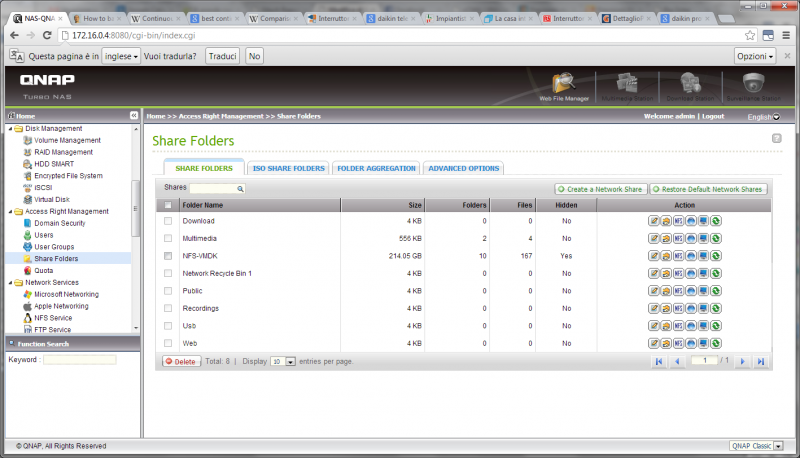The height and width of the screenshot is (458, 800).
Task: Click NFS access icon for Multimedia share
Action: pos(678,239)
